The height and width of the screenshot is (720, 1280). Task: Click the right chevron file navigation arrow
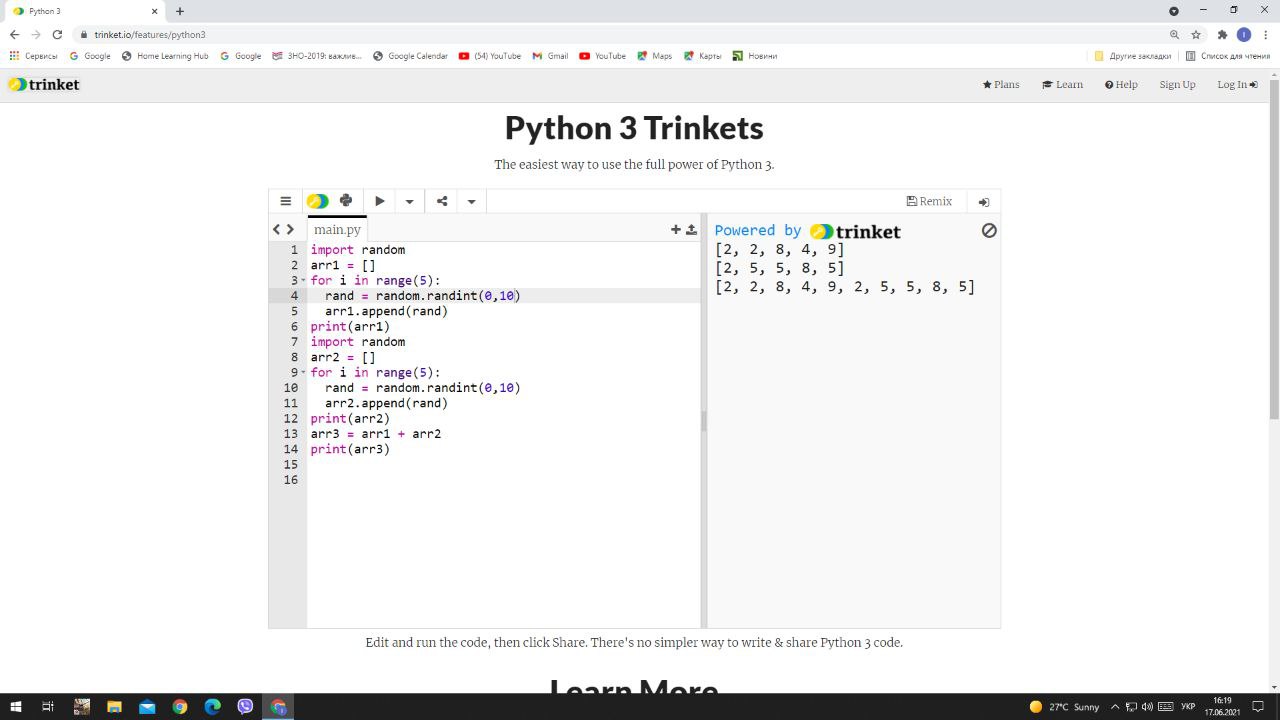coord(291,229)
